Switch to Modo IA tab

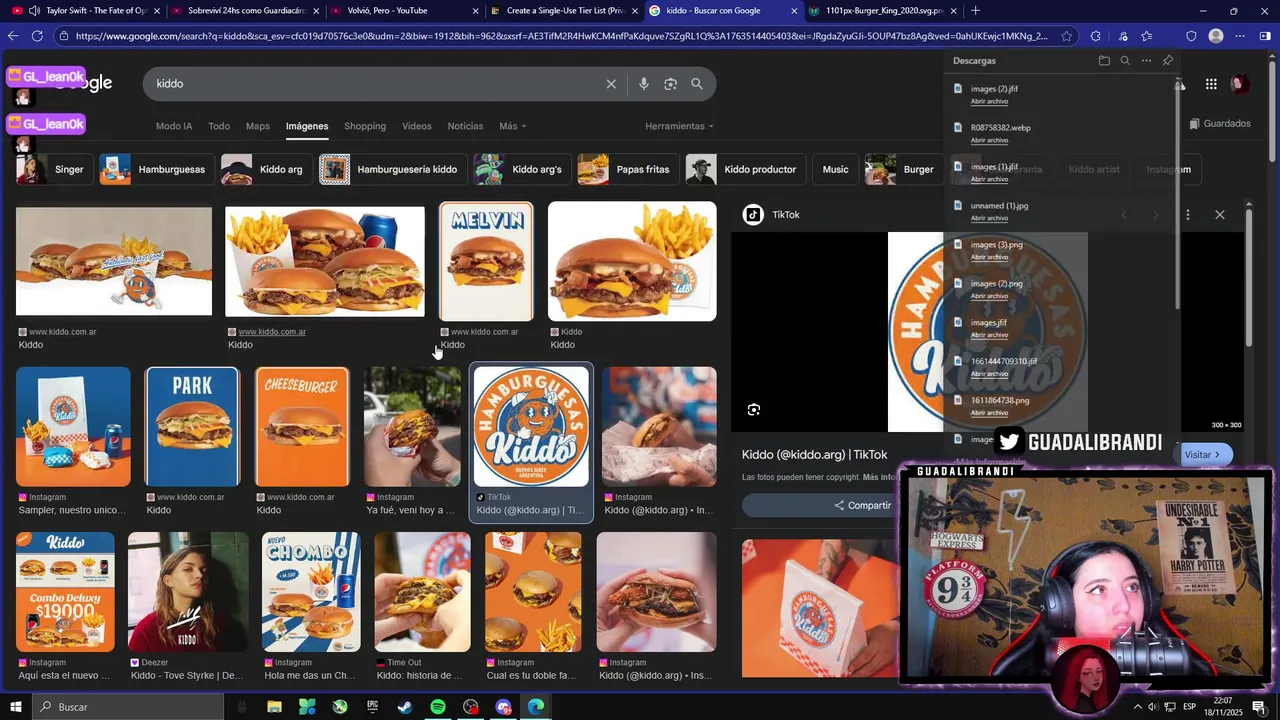coord(174,126)
